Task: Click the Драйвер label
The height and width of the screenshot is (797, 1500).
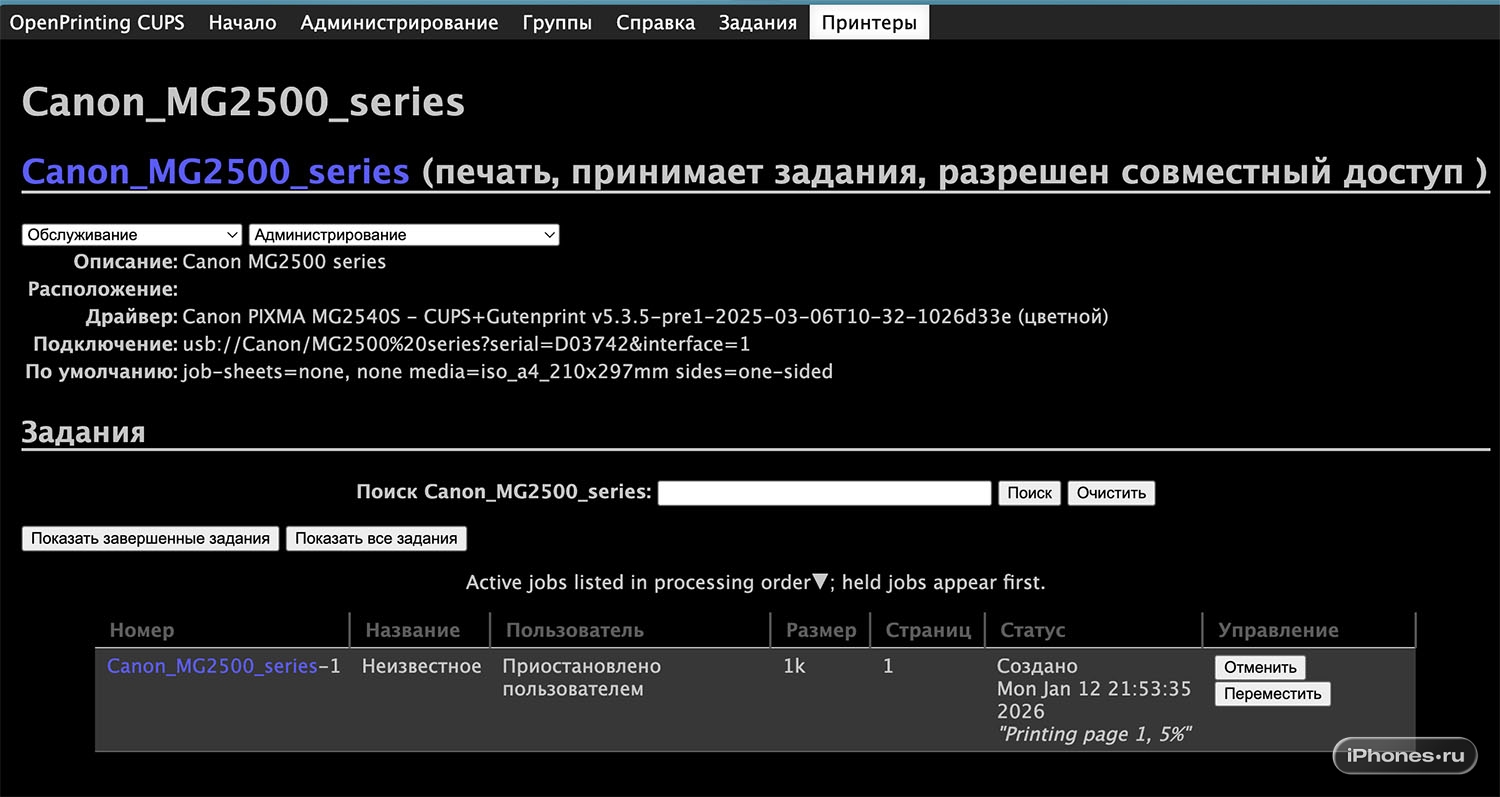Action: pos(132,317)
